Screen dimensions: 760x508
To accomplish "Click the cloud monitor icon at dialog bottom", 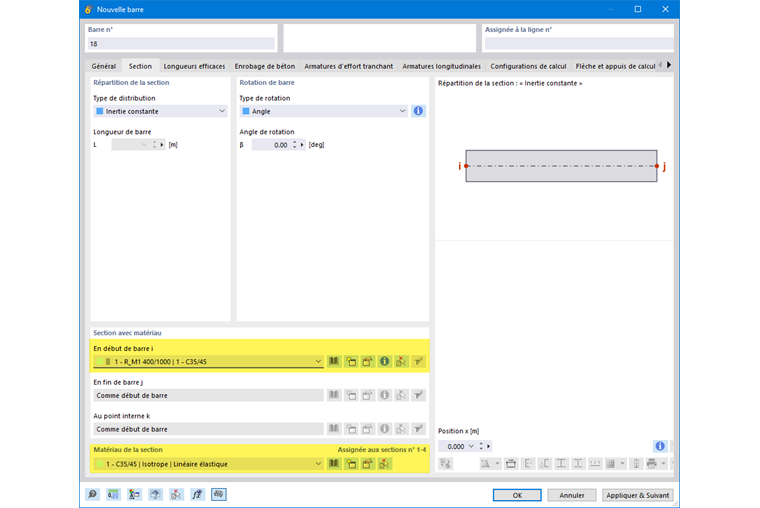I will [x=155, y=494].
